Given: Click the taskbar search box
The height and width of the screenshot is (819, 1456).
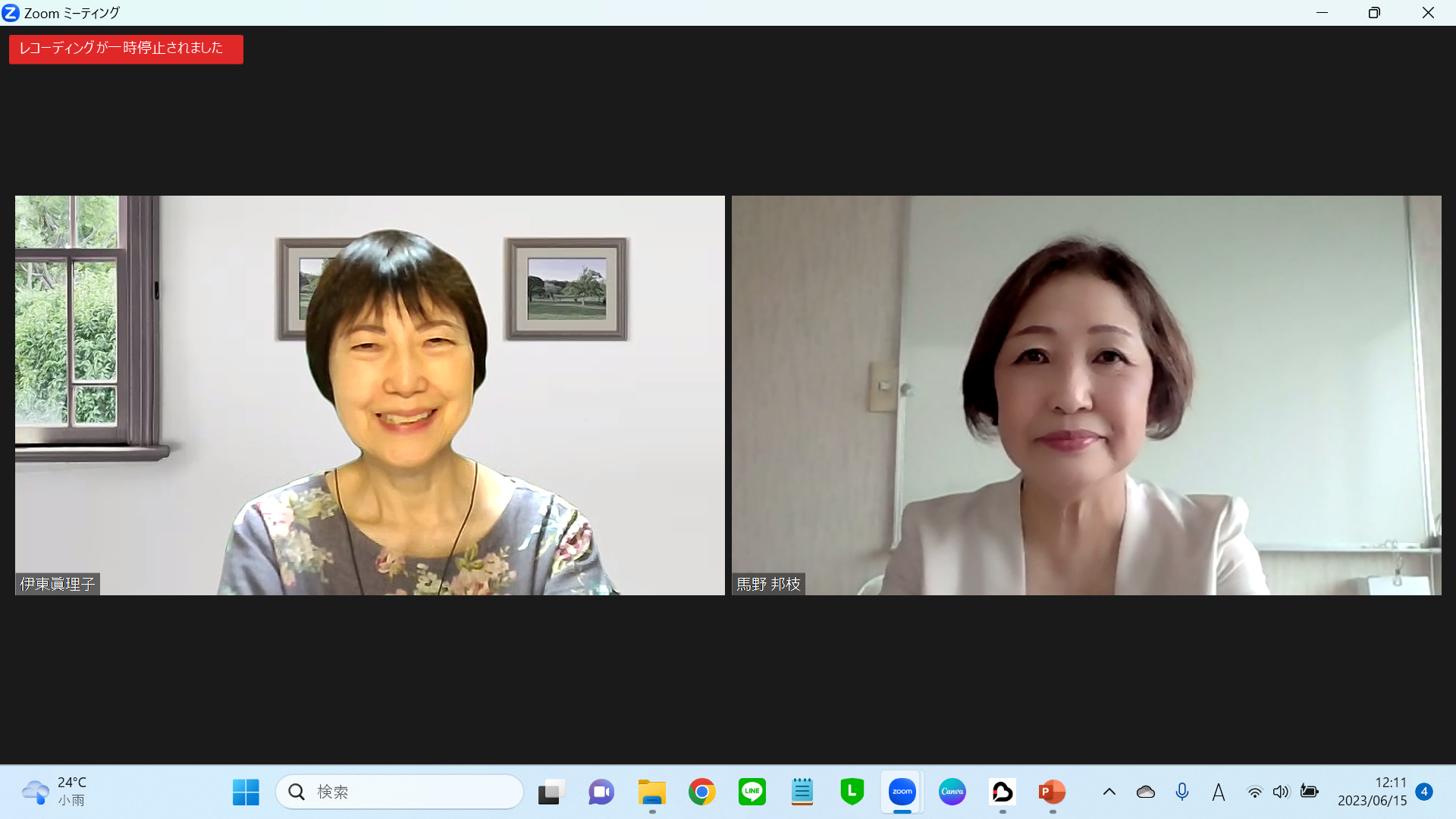Looking at the screenshot, I should point(400,792).
